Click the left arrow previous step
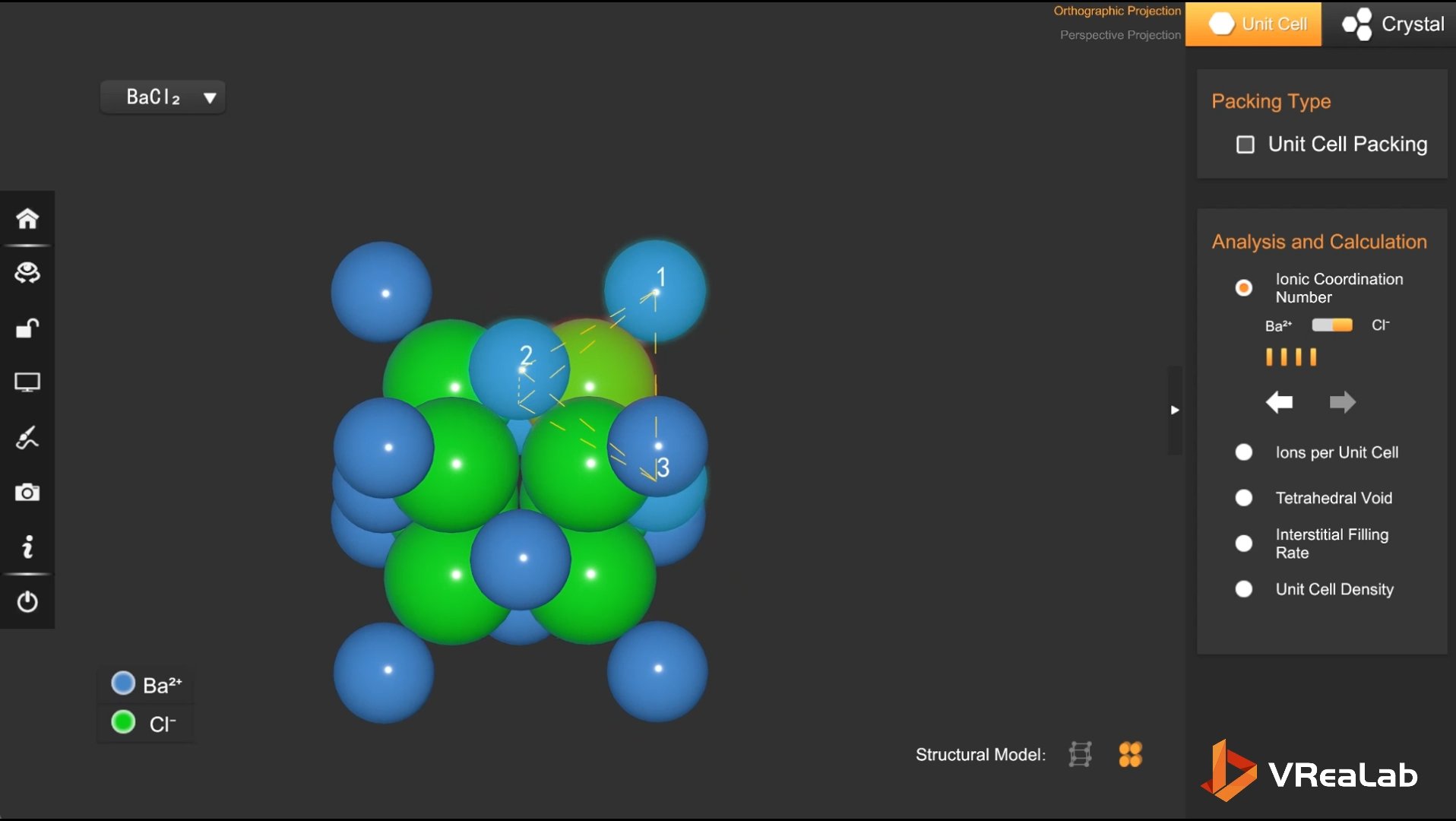This screenshot has height=821, width=1456. pyautogui.click(x=1279, y=401)
